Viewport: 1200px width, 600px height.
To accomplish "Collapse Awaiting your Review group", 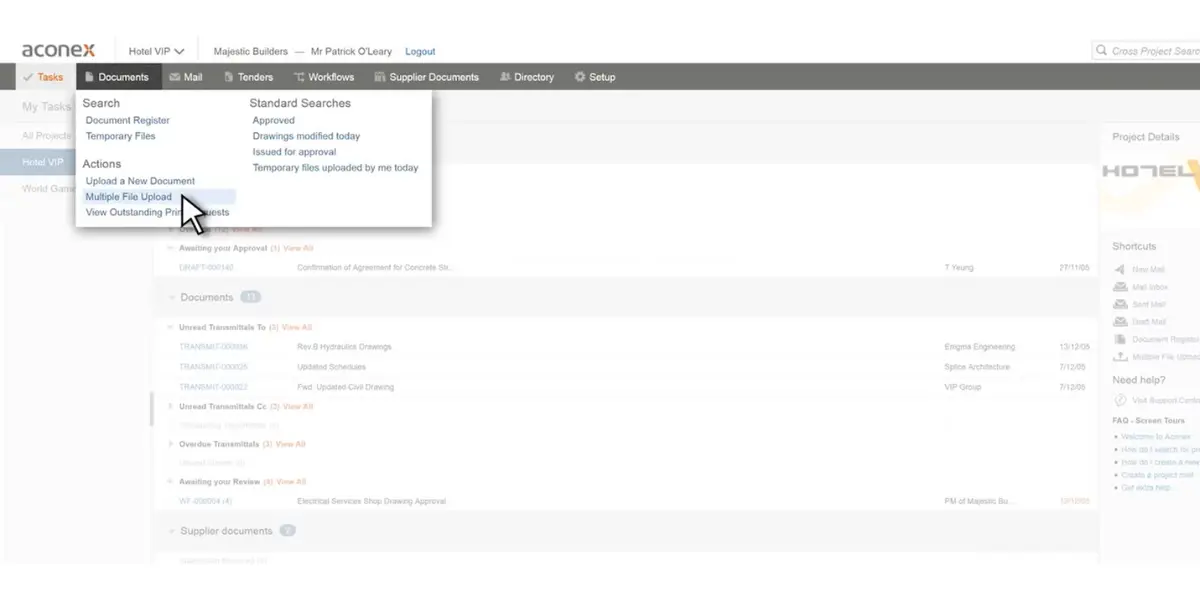I will (x=171, y=482).
